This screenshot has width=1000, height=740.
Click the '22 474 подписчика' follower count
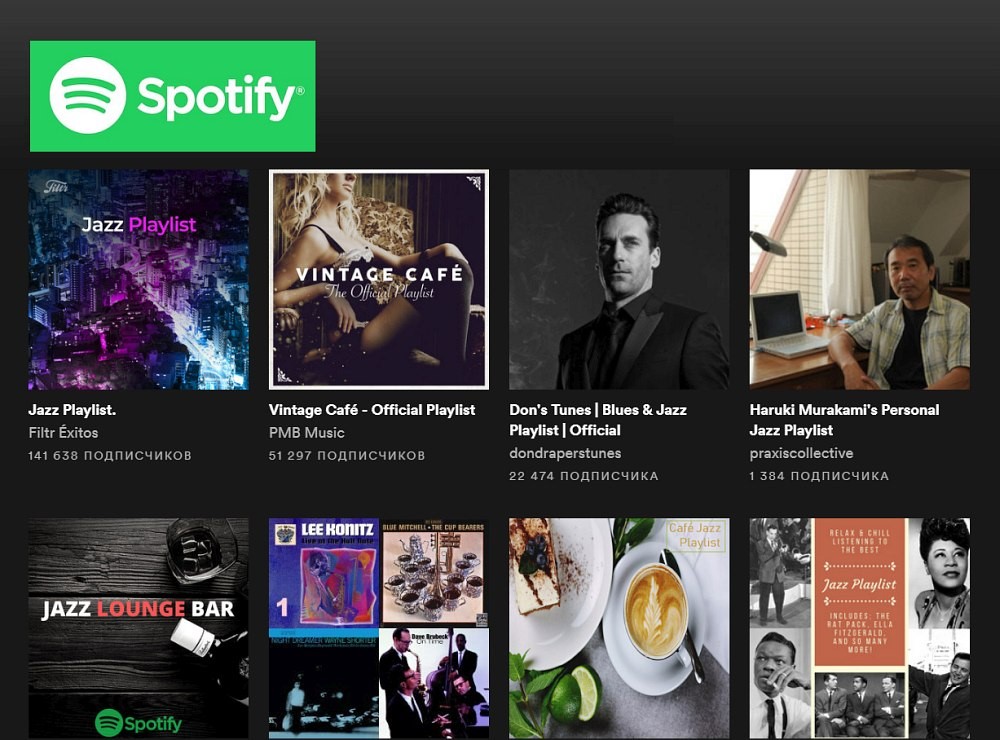(x=584, y=476)
